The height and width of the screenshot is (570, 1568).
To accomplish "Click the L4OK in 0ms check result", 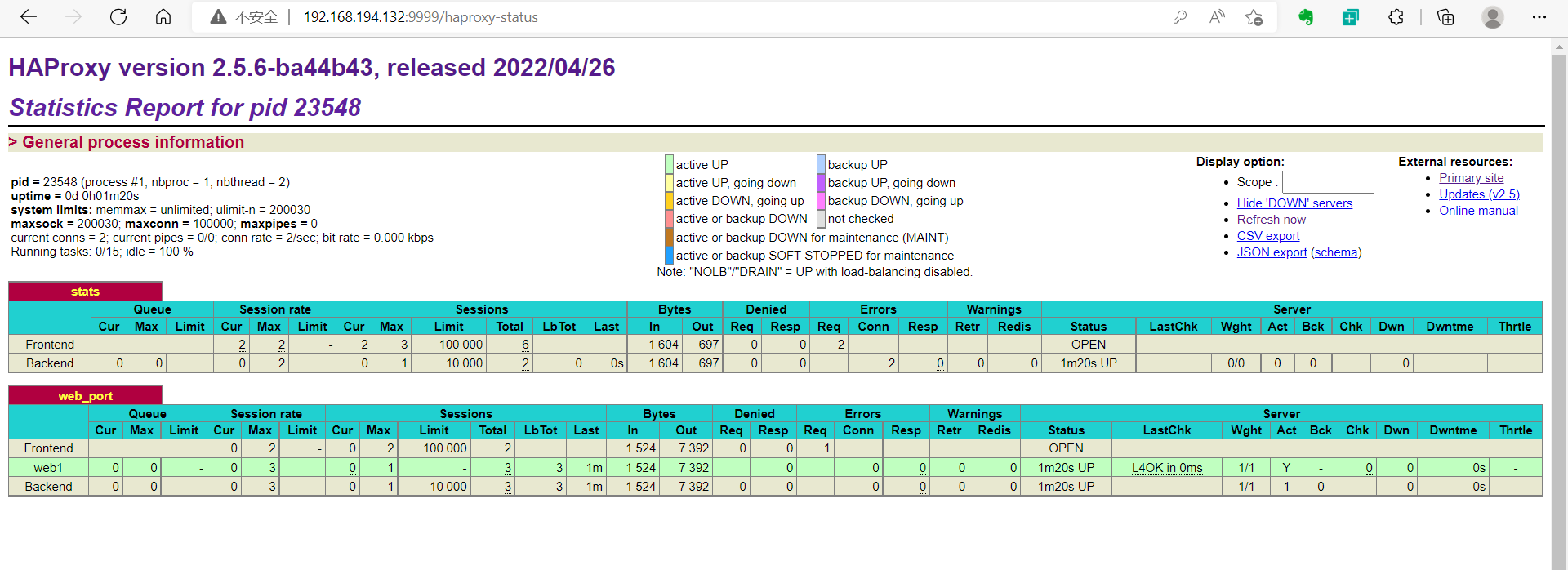I will tap(1166, 468).
